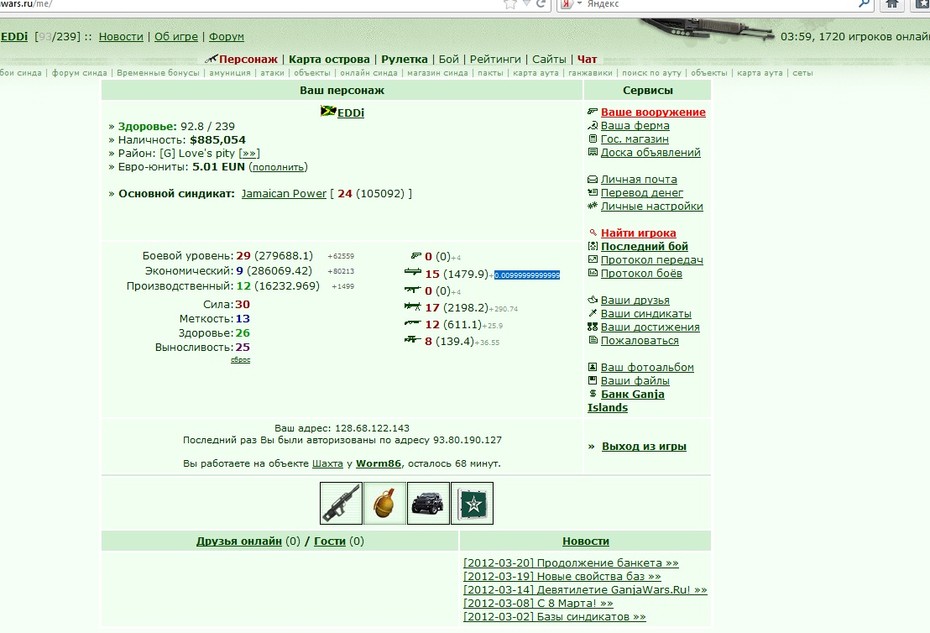Screen dimensions: 930x633
Task: Click the bookmark star in the address bar
Action: pos(510,4)
